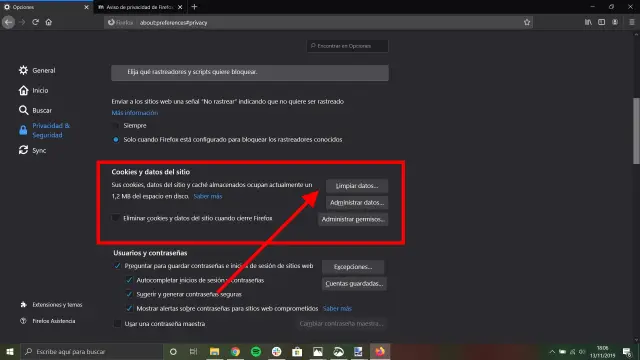
Task: Click the Administrar permisos button
Action: (353, 219)
